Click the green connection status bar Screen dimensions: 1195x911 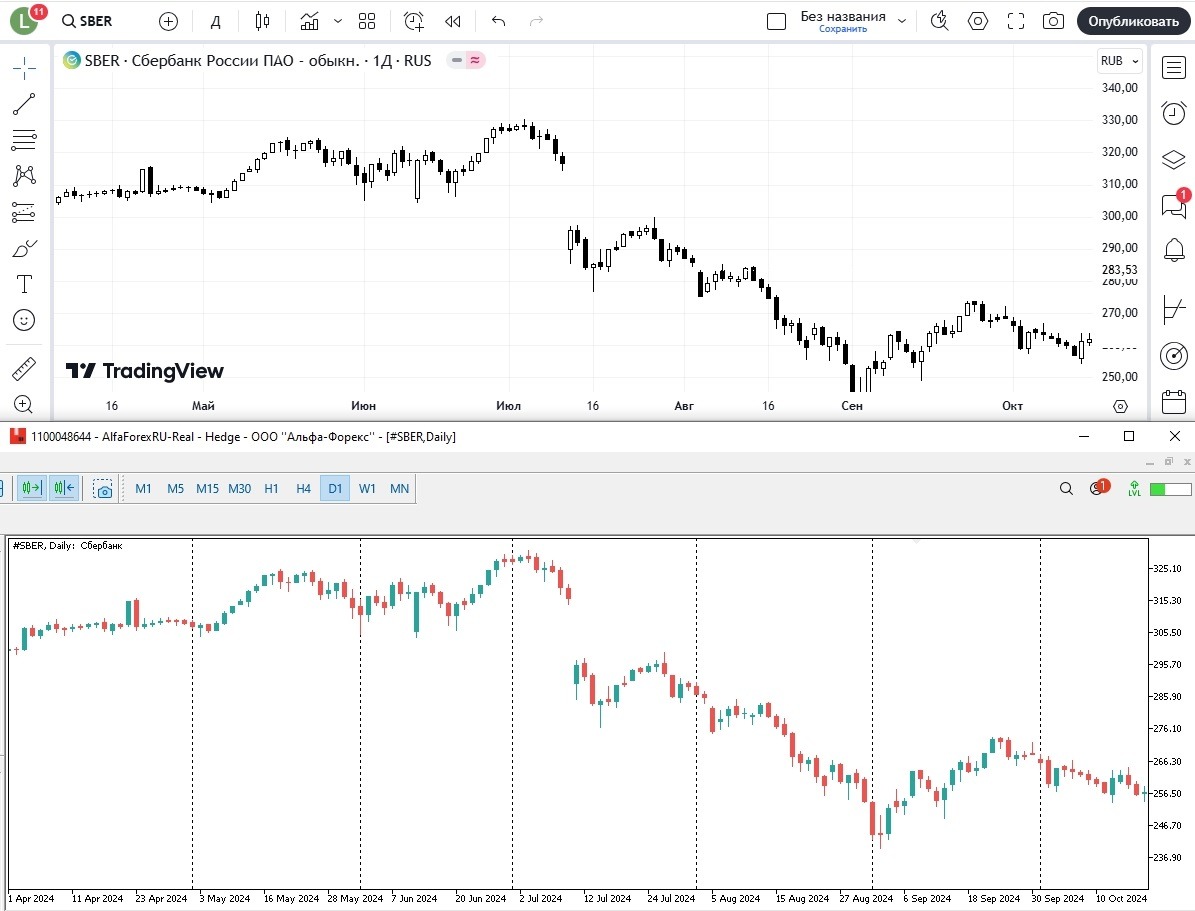coord(1171,489)
